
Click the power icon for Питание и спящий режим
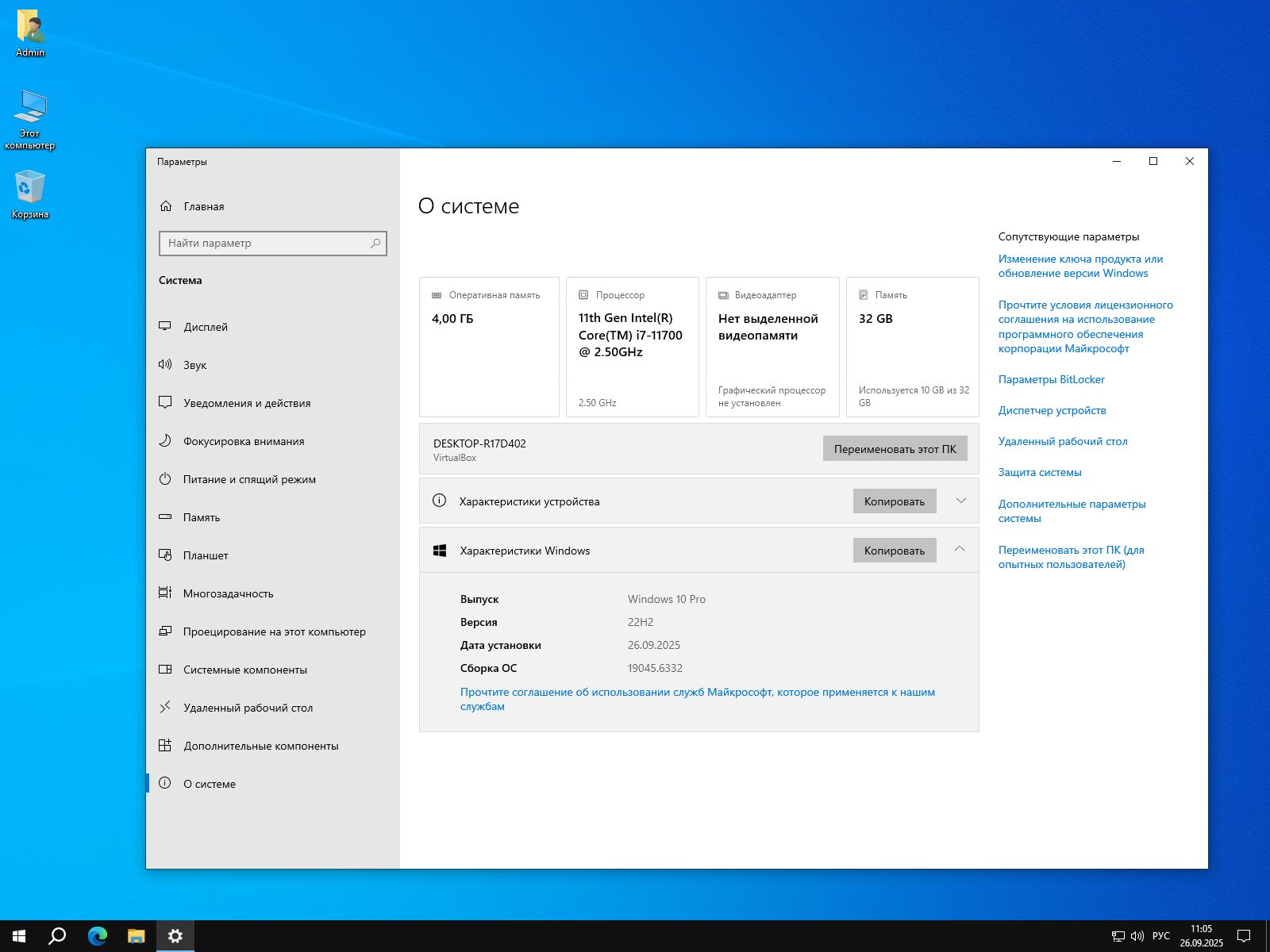pyautogui.click(x=165, y=479)
